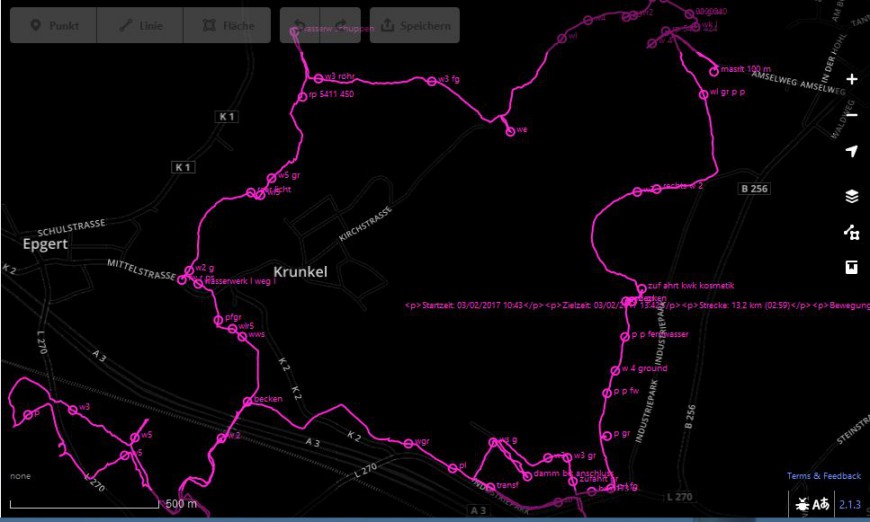Open the map data panel icon
The image size is (870, 522).
click(x=852, y=232)
